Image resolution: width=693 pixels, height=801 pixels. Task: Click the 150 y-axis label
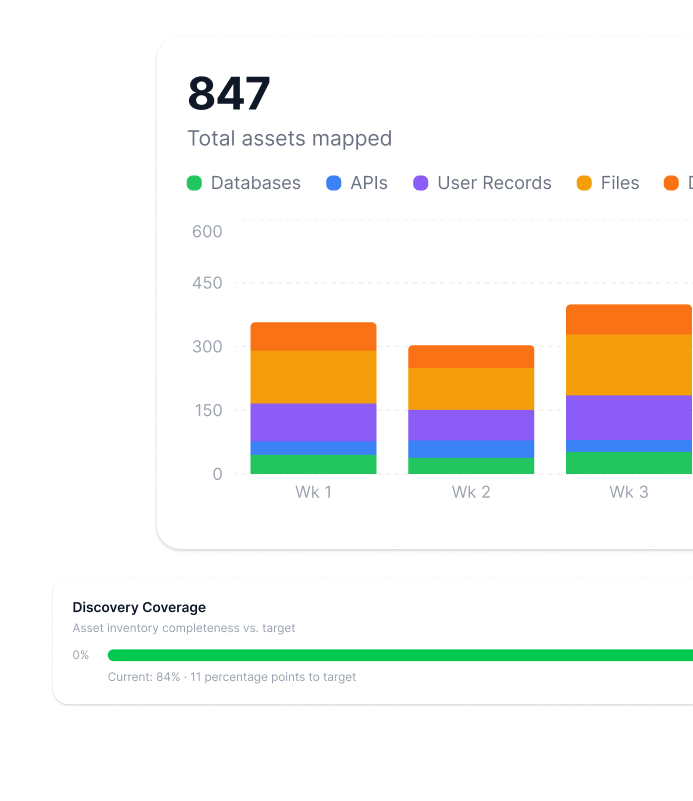click(x=208, y=410)
